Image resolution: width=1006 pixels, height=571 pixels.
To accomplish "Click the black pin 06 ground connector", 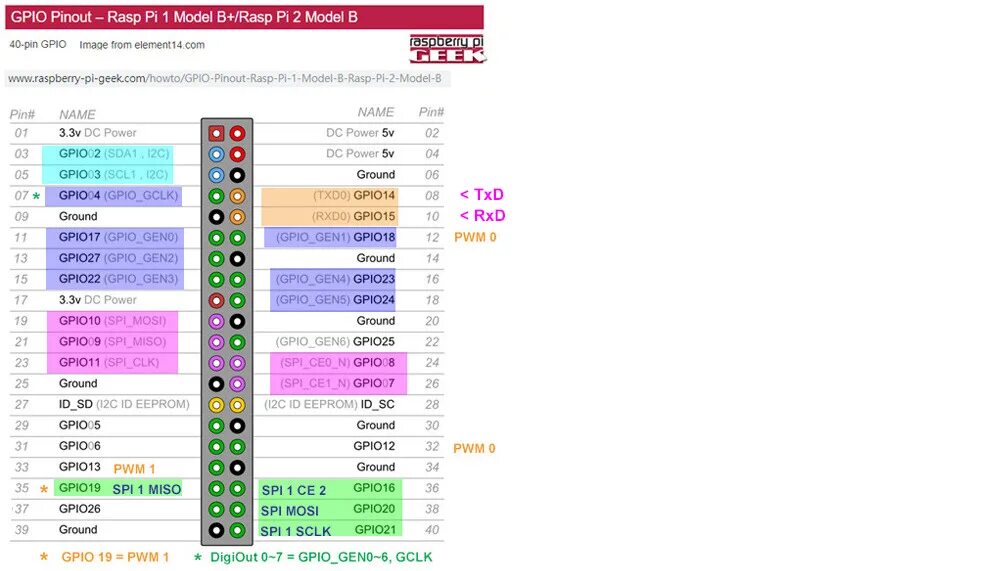I will click(237, 175).
